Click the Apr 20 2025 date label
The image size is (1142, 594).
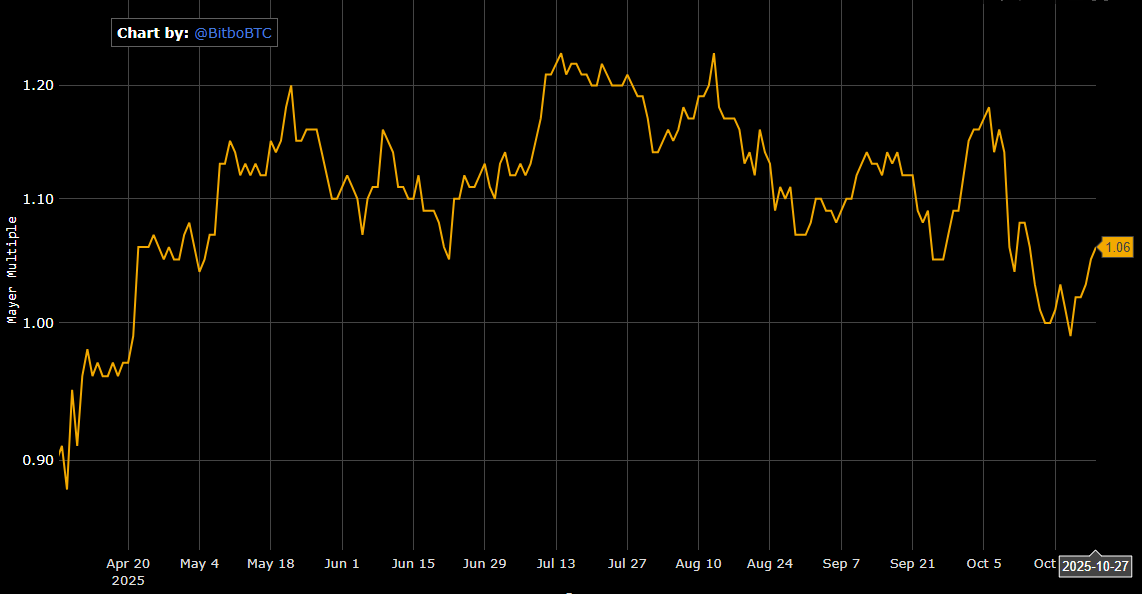click(128, 571)
